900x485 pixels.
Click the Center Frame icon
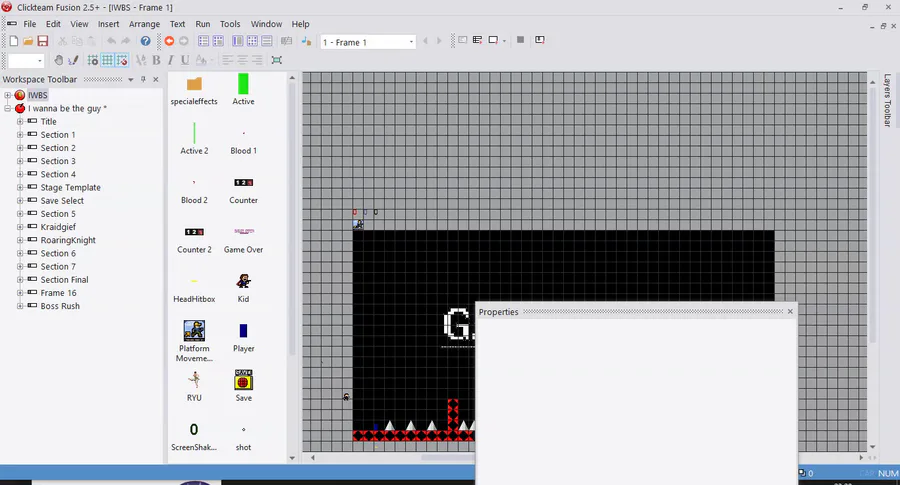coord(277,60)
